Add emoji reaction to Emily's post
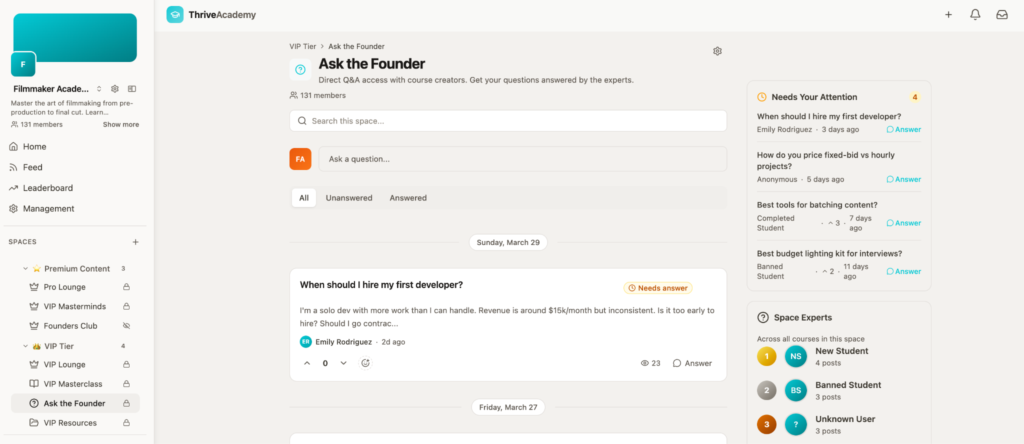 (365, 363)
